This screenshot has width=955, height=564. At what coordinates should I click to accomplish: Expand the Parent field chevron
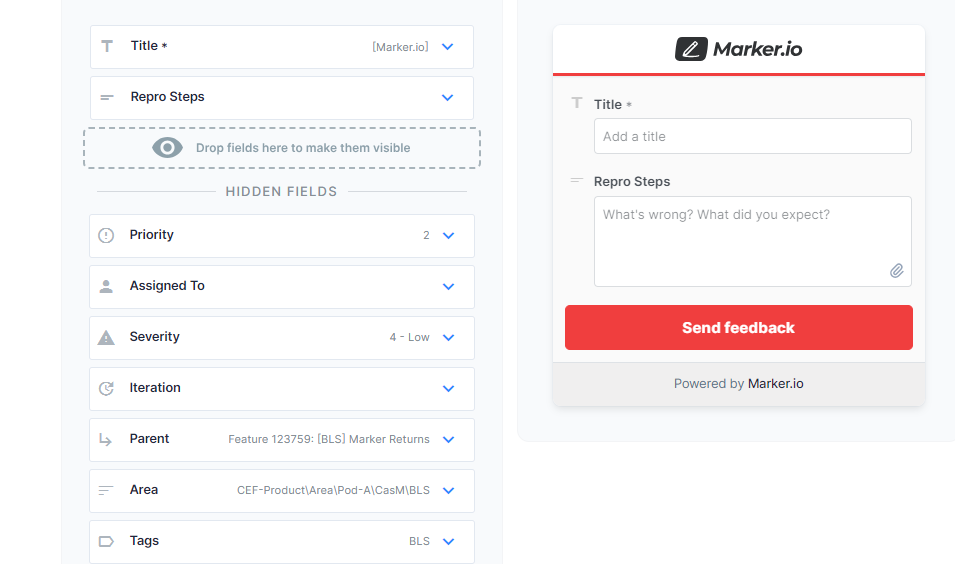[x=448, y=440]
